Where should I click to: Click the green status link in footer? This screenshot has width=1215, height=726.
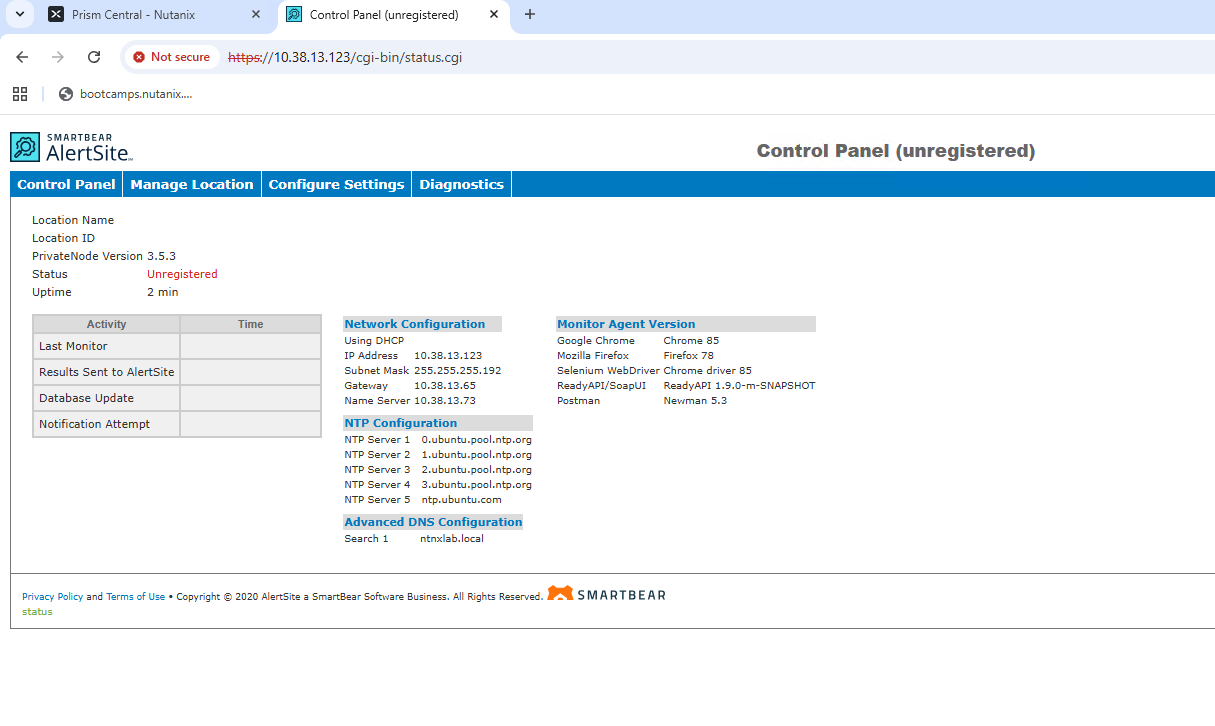pyautogui.click(x=37, y=612)
